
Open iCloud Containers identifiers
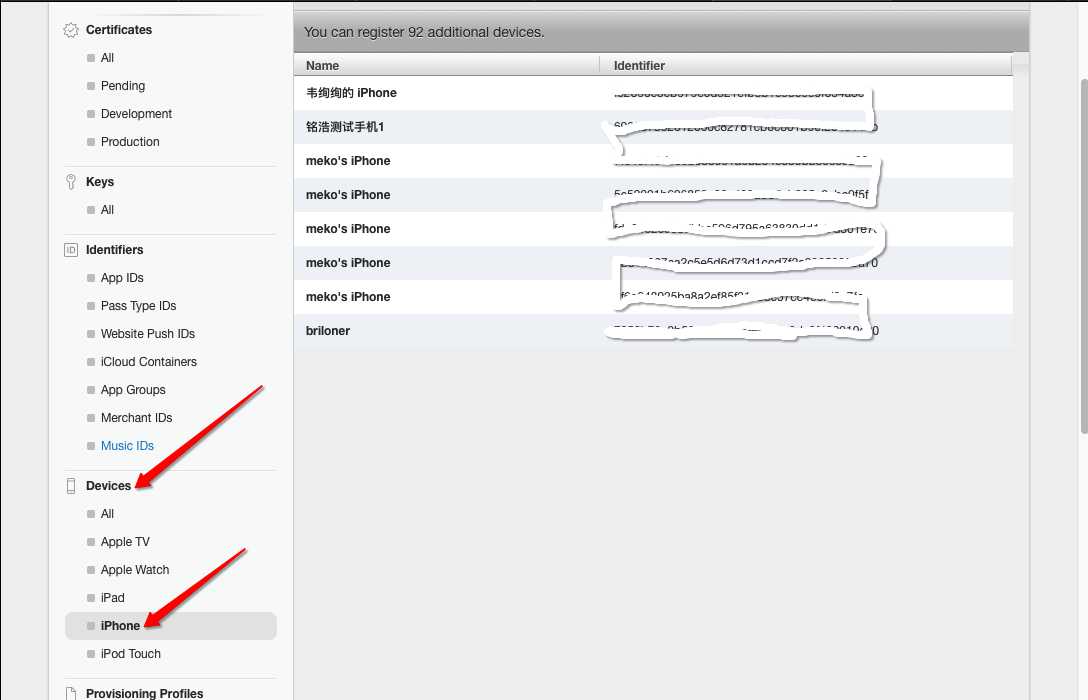tap(149, 362)
